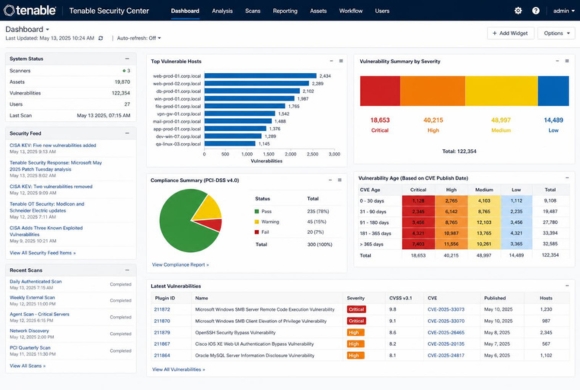The width and height of the screenshot is (580, 390).
Task: Open the View All Vulnerabilities link
Action: click(x=178, y=370)
